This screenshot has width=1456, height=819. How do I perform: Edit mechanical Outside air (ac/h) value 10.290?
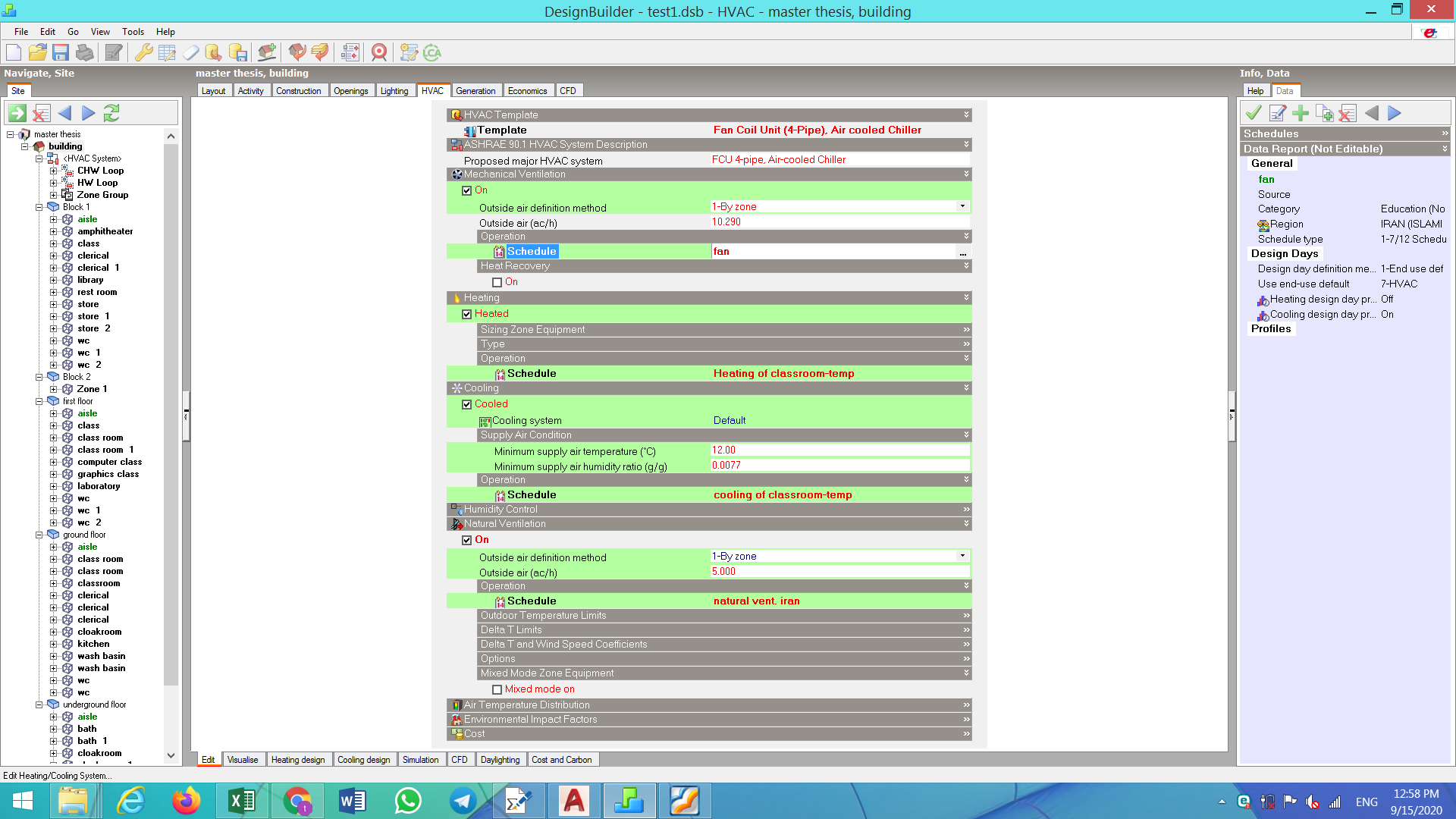tap(840, 222)
